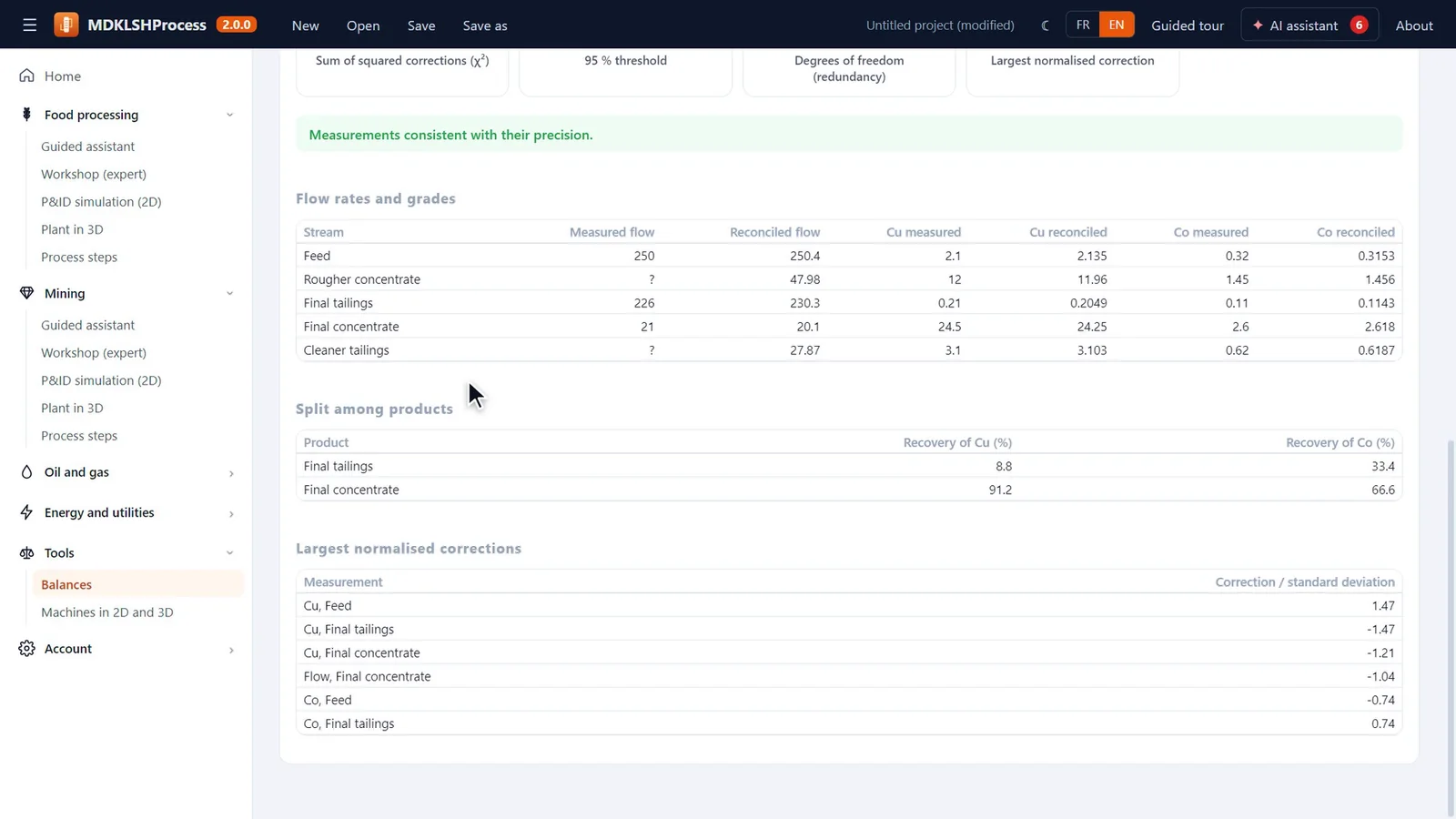1456x819 pixels.
Task: Click the page vertical scrollbar
Action: coord(1451,628)
